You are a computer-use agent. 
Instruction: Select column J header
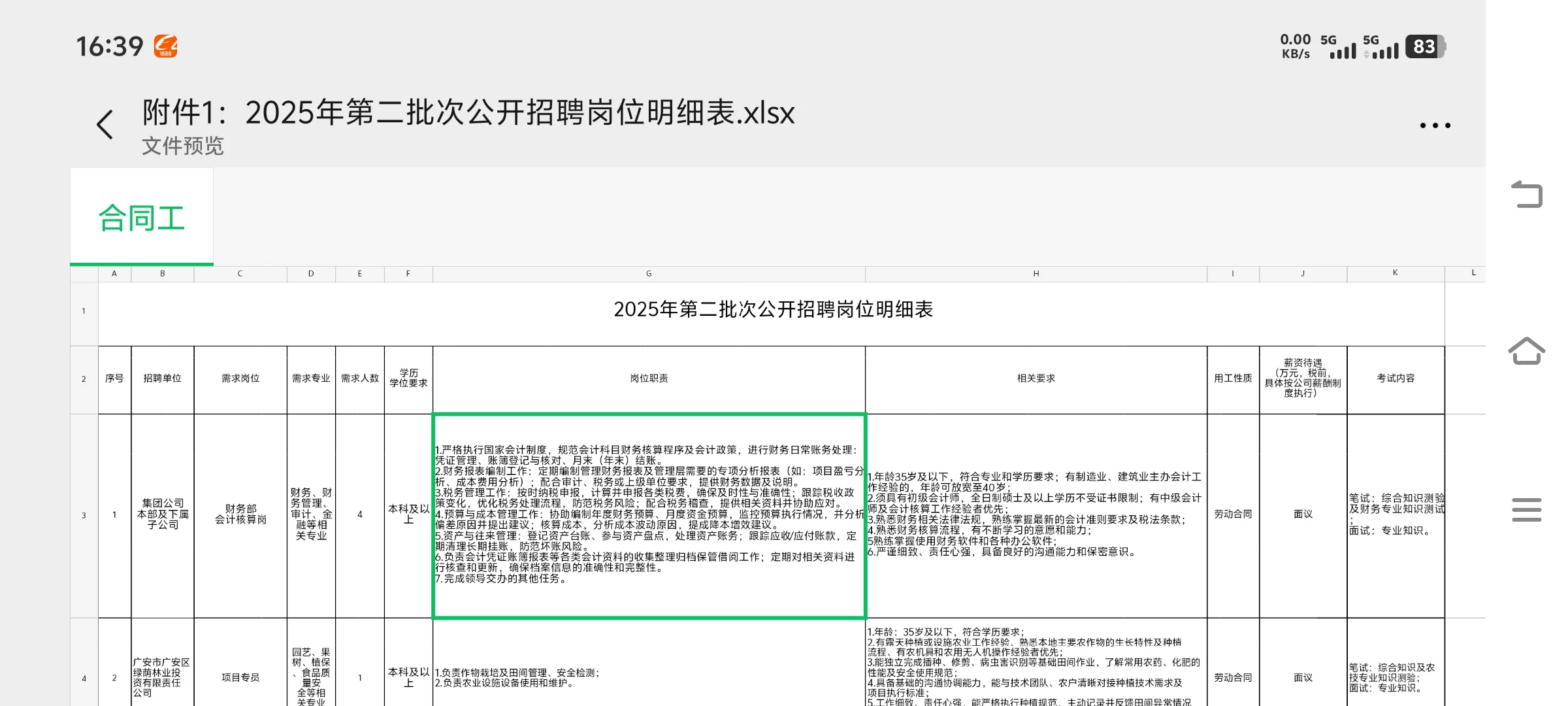pyautogui.click(x=1303, y=274)
